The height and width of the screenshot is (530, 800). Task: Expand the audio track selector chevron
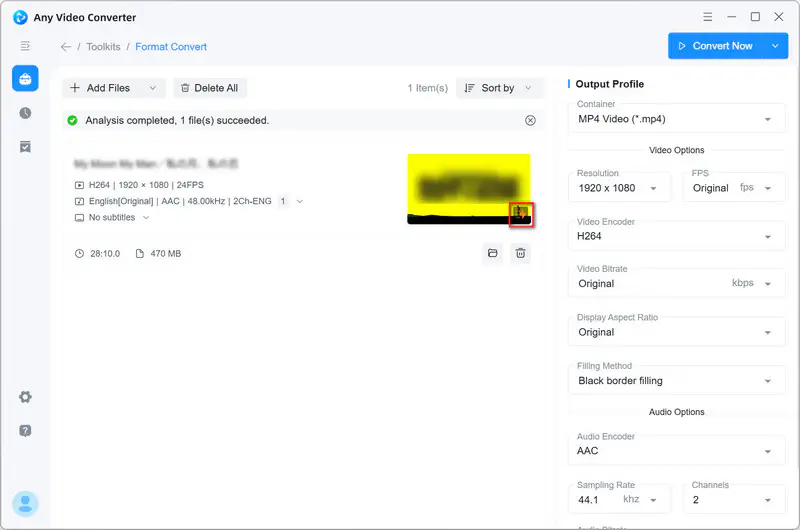(x=299, y=201)
